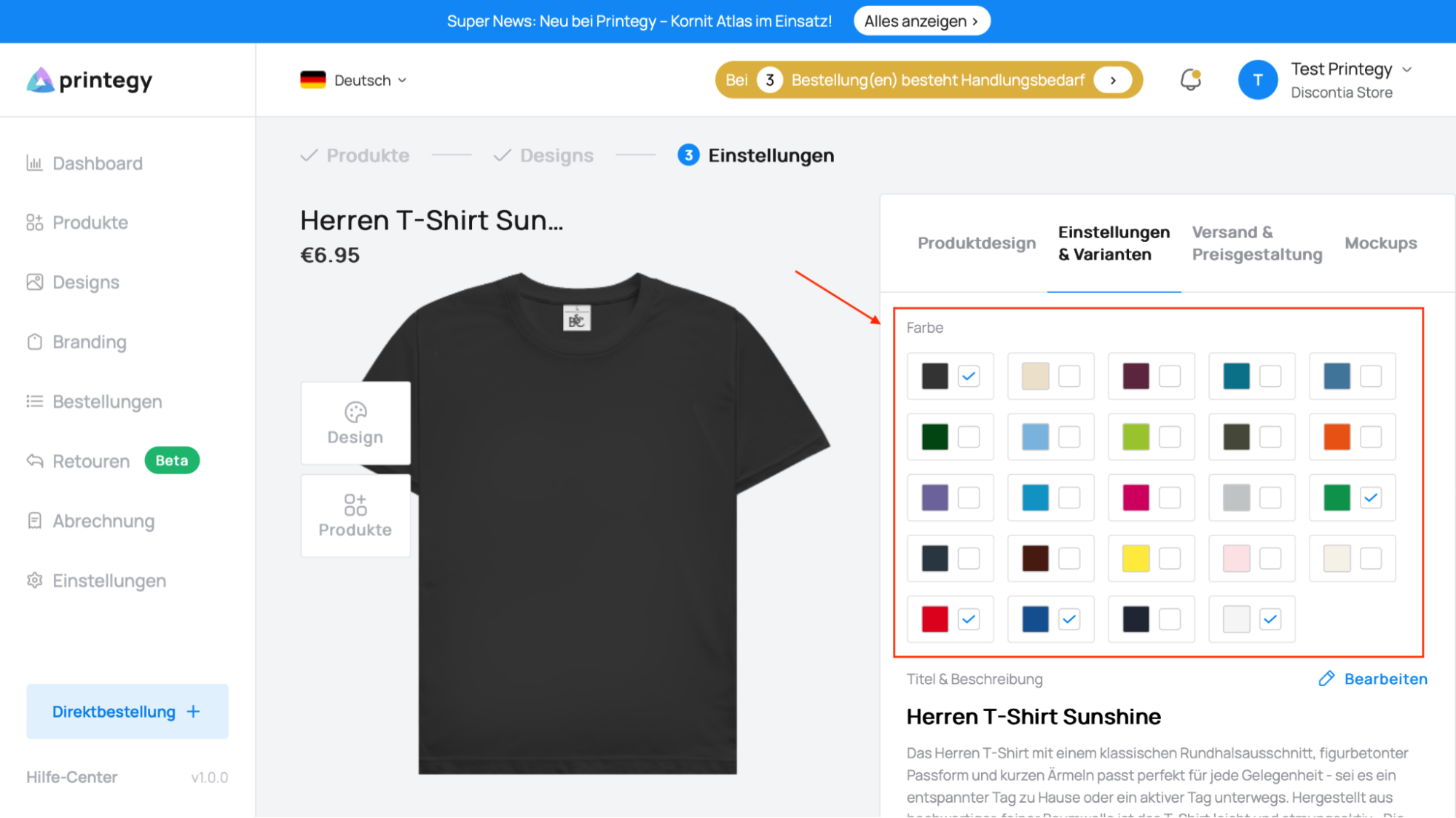Open the Deutsch language dropdown
This screenshot has height=818, width=1456.
point(354,80)
